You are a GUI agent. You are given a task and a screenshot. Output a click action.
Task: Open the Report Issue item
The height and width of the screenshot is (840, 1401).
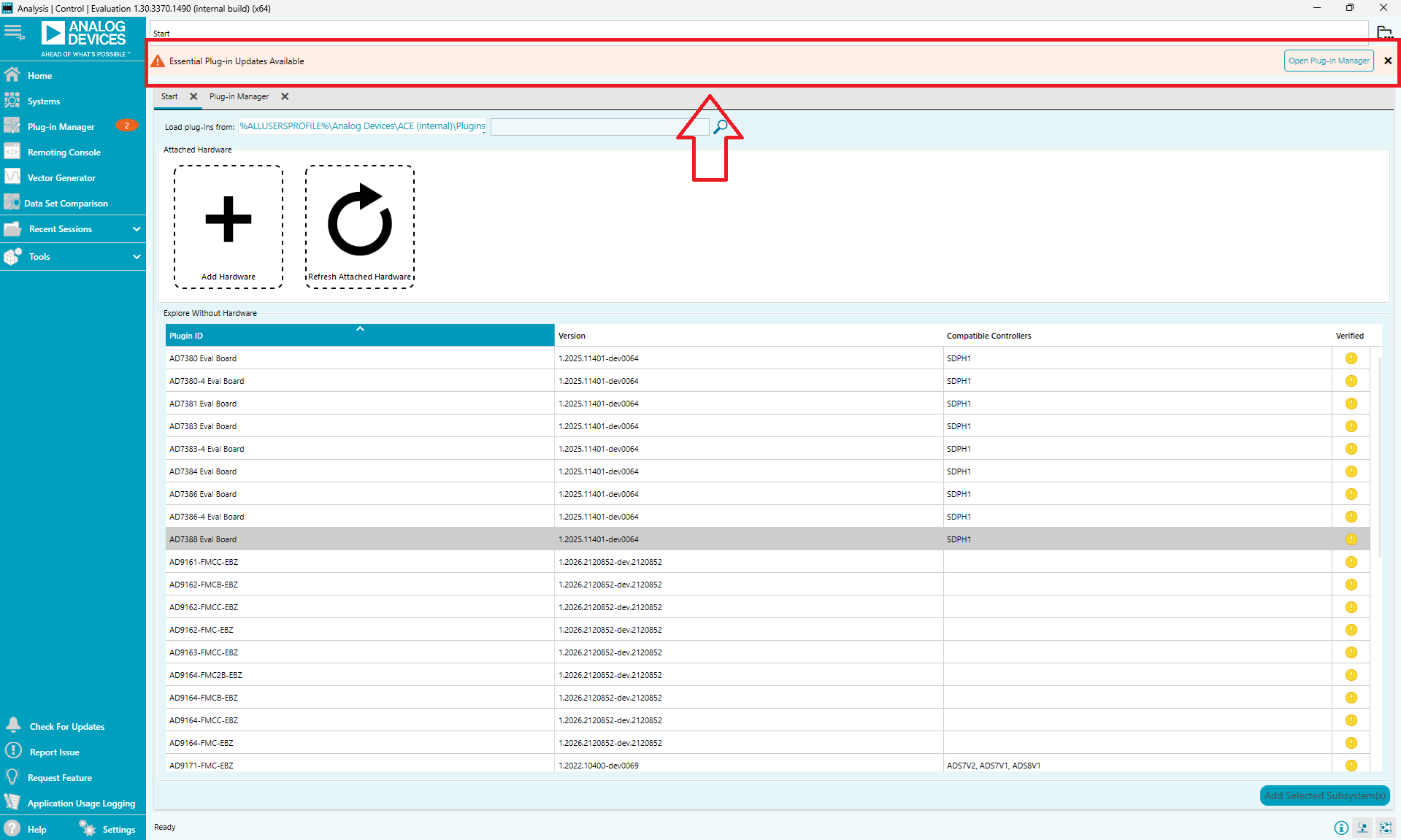pos(54,752)
